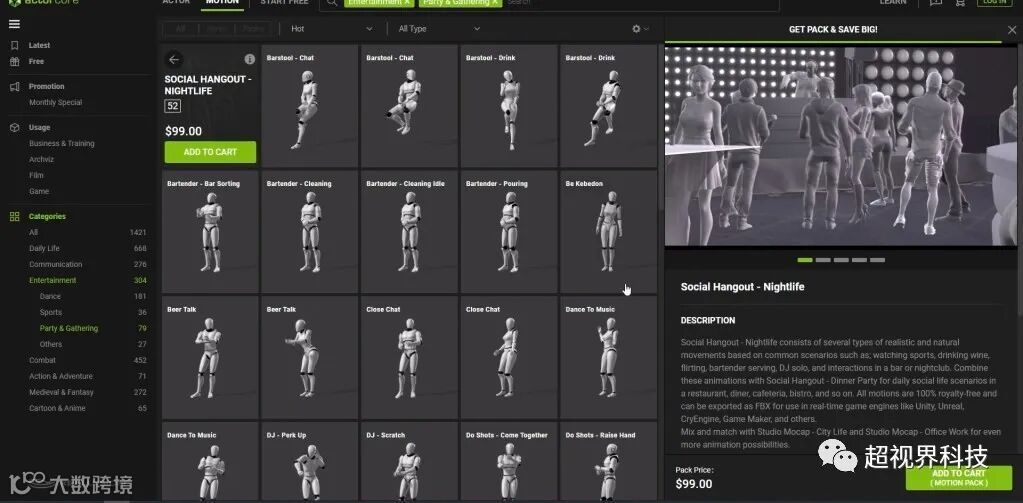Click Add To Cart under Social Hangout title

[210, 152]
